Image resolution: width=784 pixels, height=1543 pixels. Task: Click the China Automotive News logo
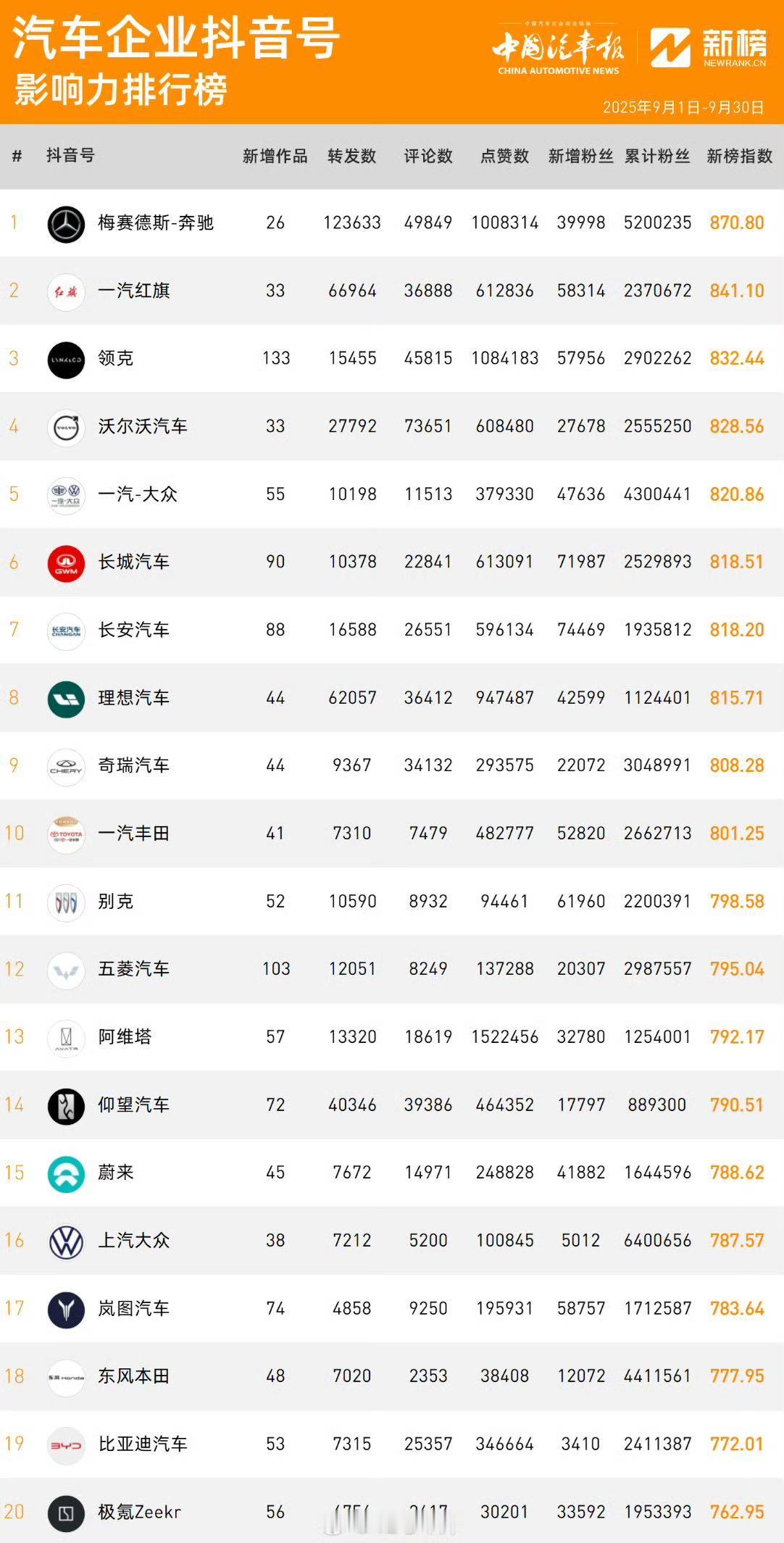tap(558, 49)
